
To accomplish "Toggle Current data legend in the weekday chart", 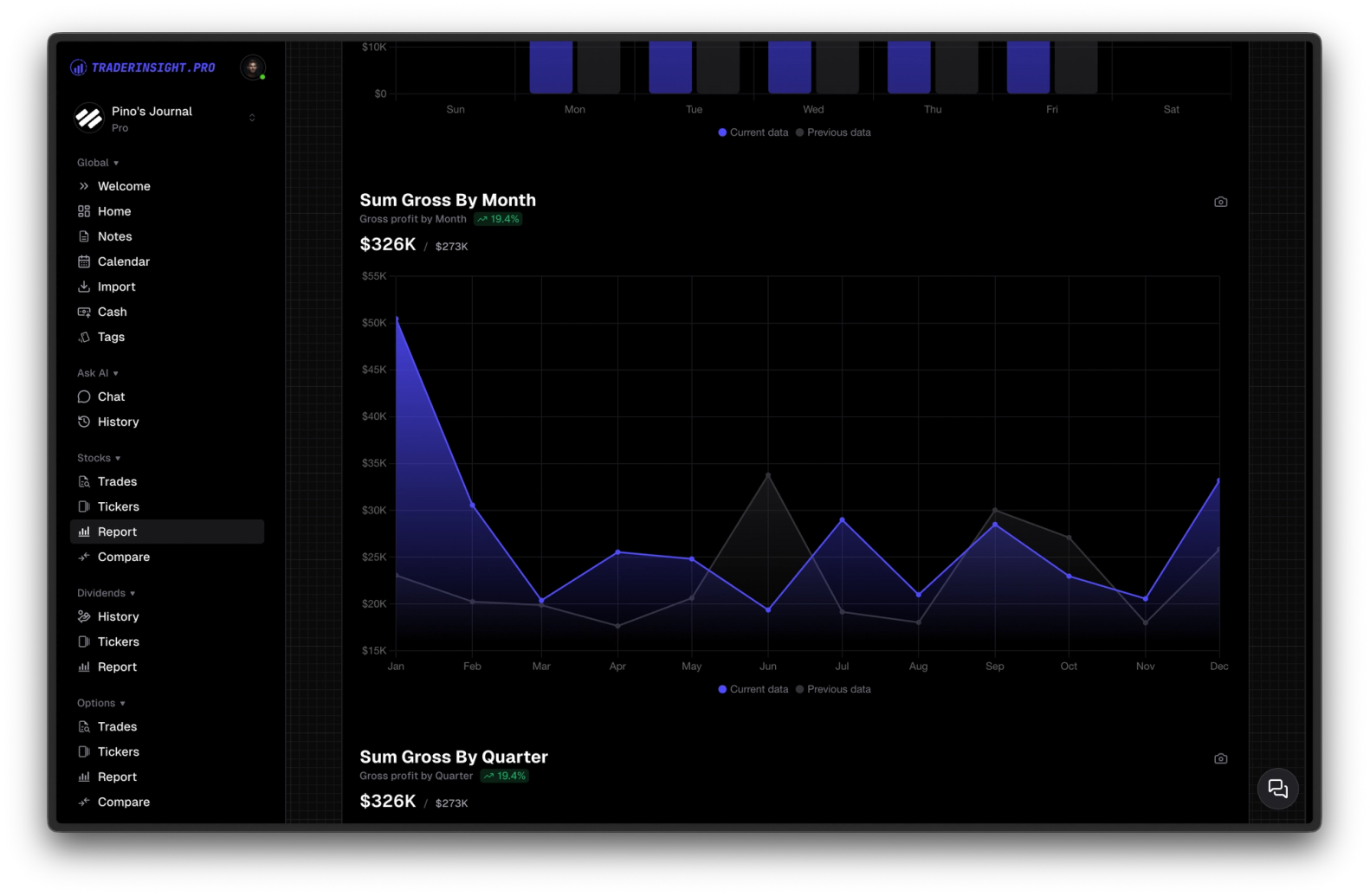I will pyautogui.click(x=753, y=132).
